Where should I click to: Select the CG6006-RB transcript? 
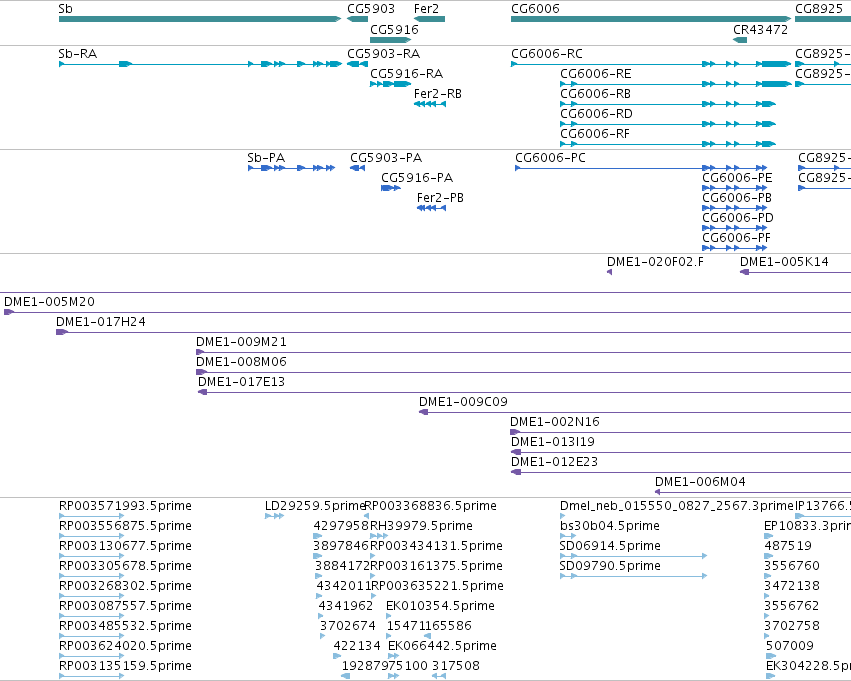pos(668,104)
